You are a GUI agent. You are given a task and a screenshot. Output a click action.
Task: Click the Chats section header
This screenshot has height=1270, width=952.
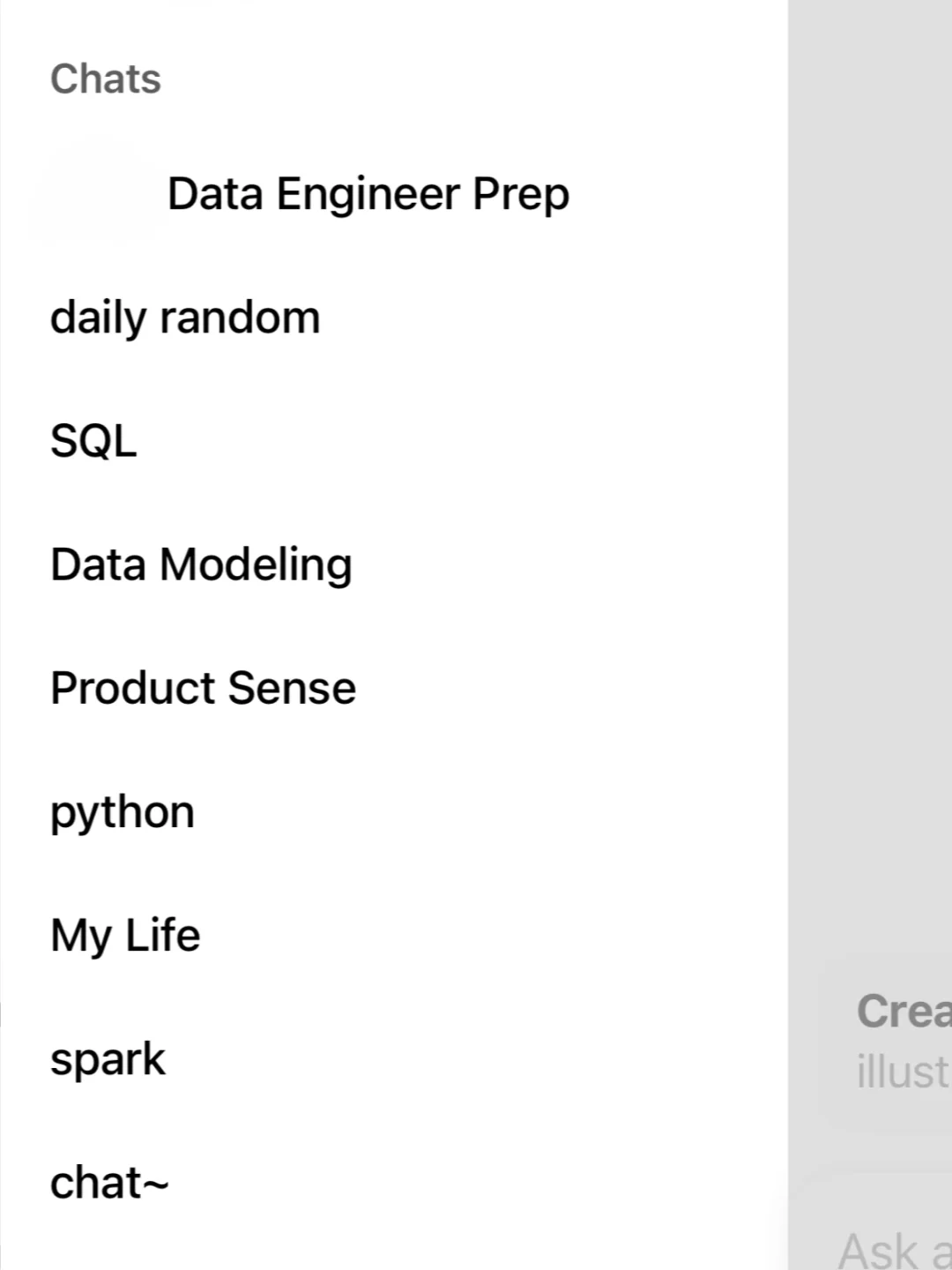(106, 79)
